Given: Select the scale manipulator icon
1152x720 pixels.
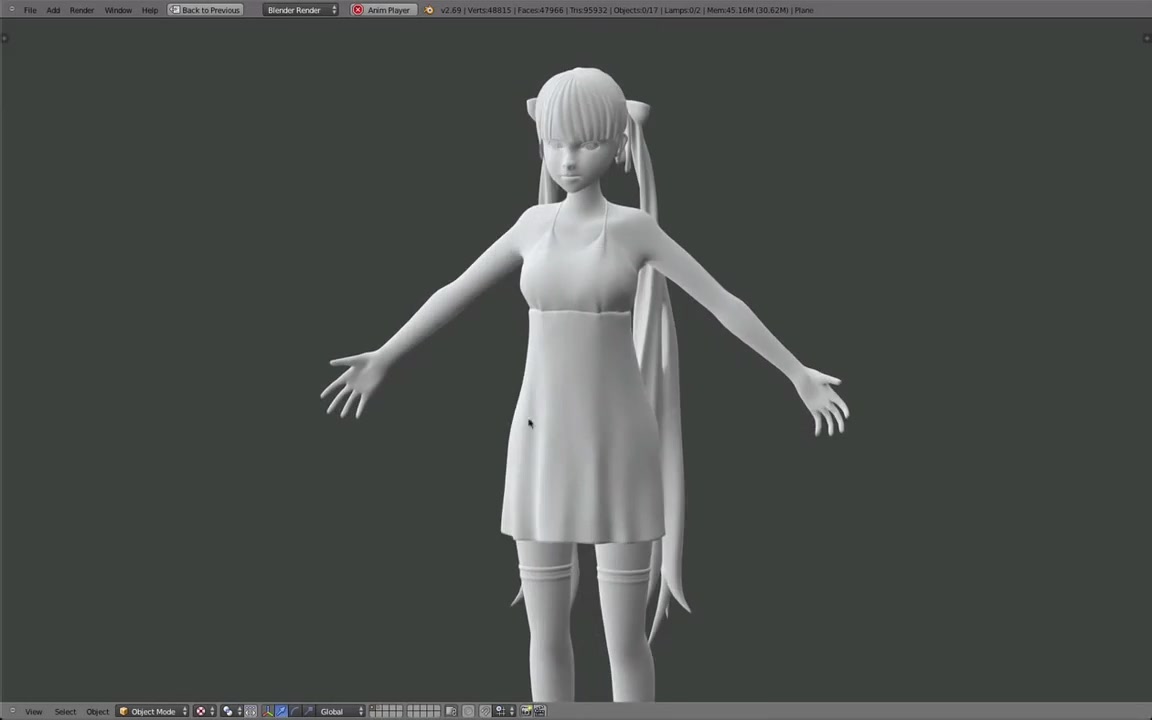Looking at the screenshot, I should tap(309, 711).
